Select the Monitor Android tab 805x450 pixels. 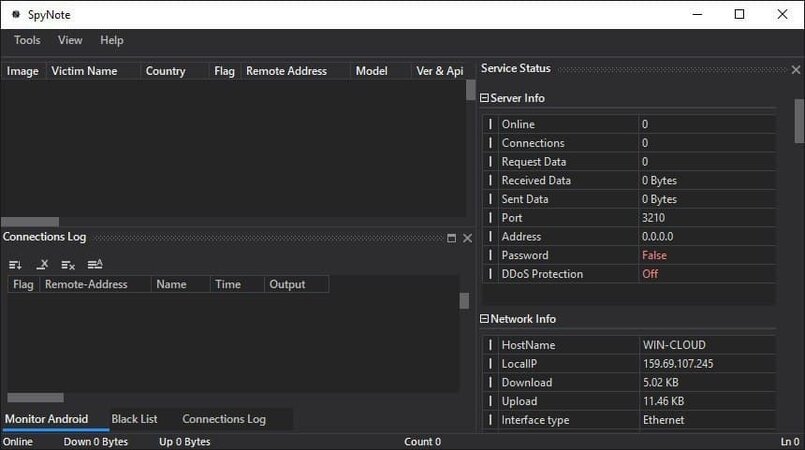(47, 419)
